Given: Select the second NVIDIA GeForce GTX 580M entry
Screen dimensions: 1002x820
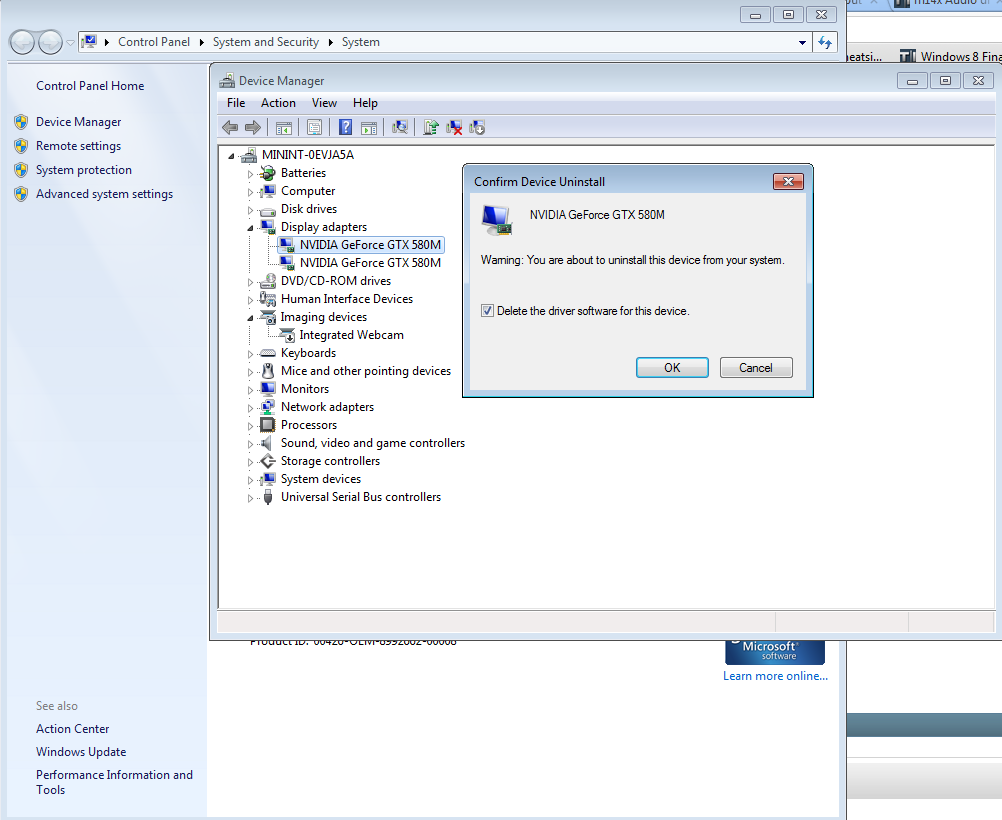Looking at the screenshot, I should click(x=370, y=263).
